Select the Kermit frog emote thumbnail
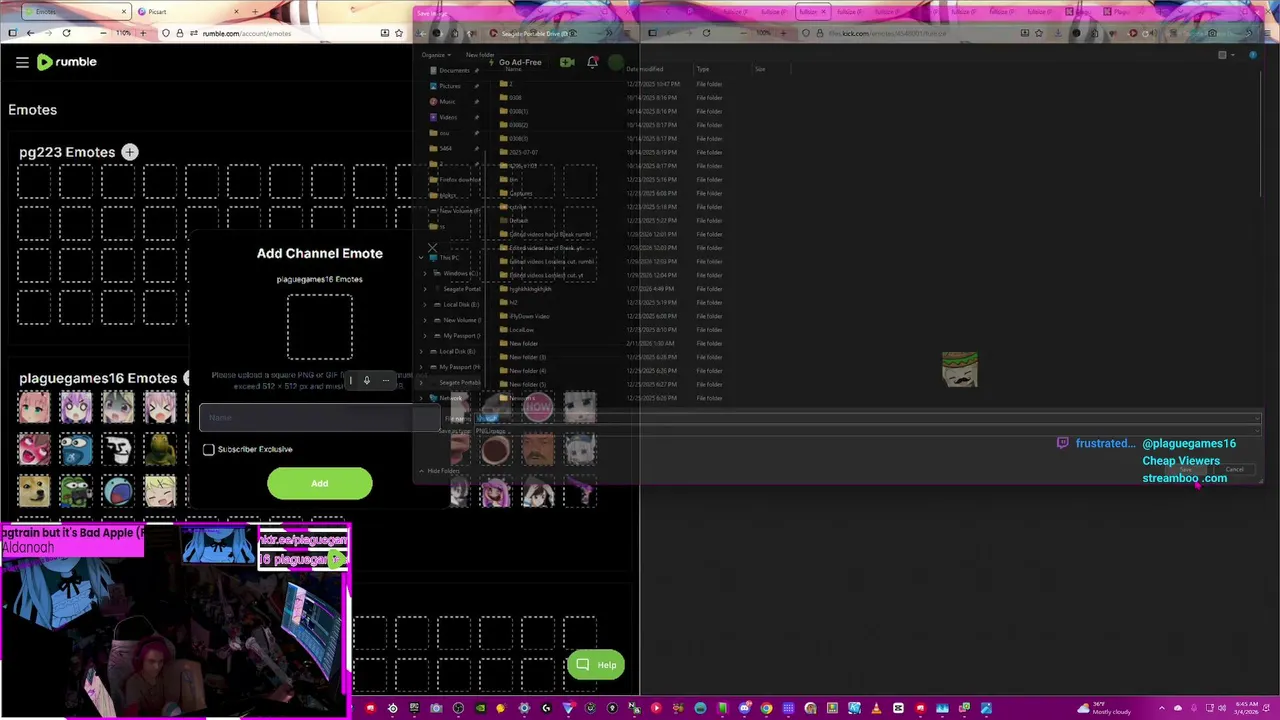Screen dimensions: 1280x720 (160, 449)
